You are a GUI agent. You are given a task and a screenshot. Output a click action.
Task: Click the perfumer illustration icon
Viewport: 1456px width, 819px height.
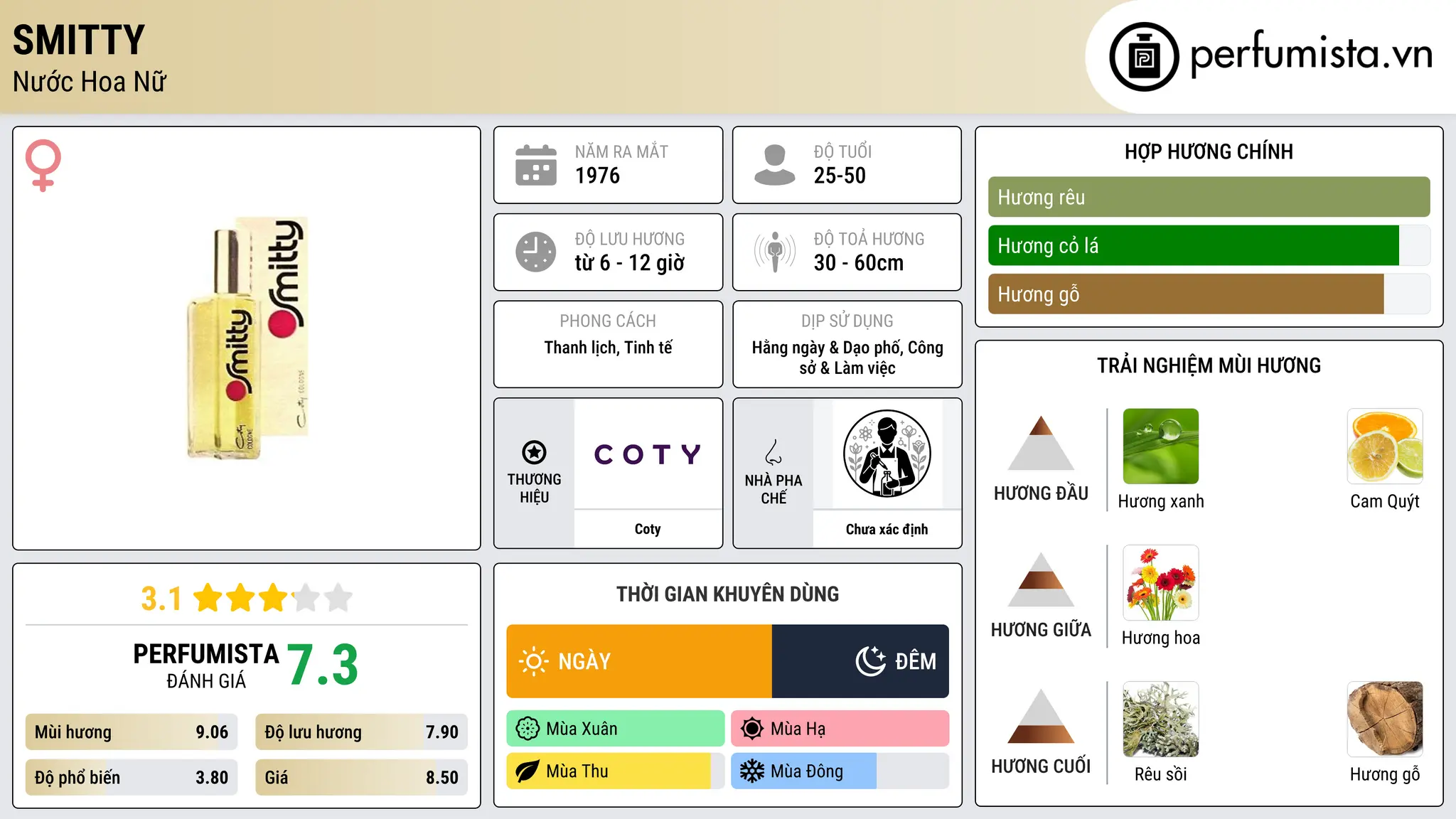(x=887, y=454)
